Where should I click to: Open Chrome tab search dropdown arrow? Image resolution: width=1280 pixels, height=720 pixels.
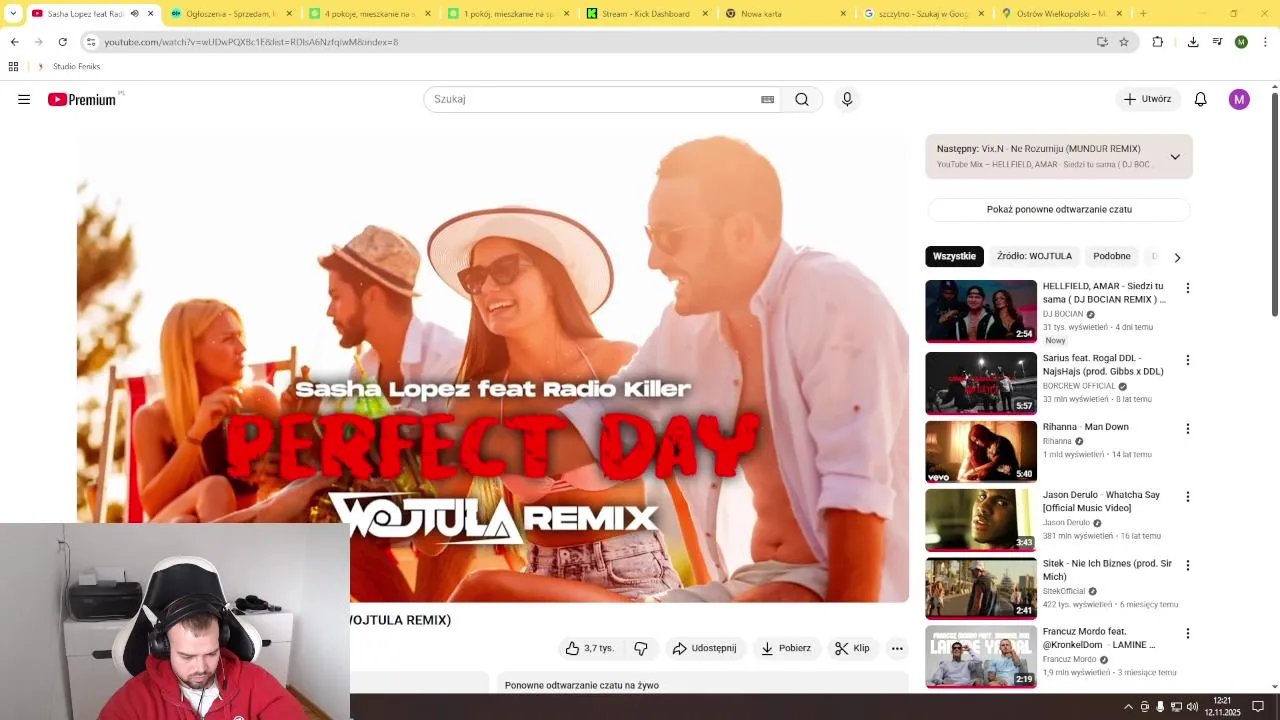13,14
